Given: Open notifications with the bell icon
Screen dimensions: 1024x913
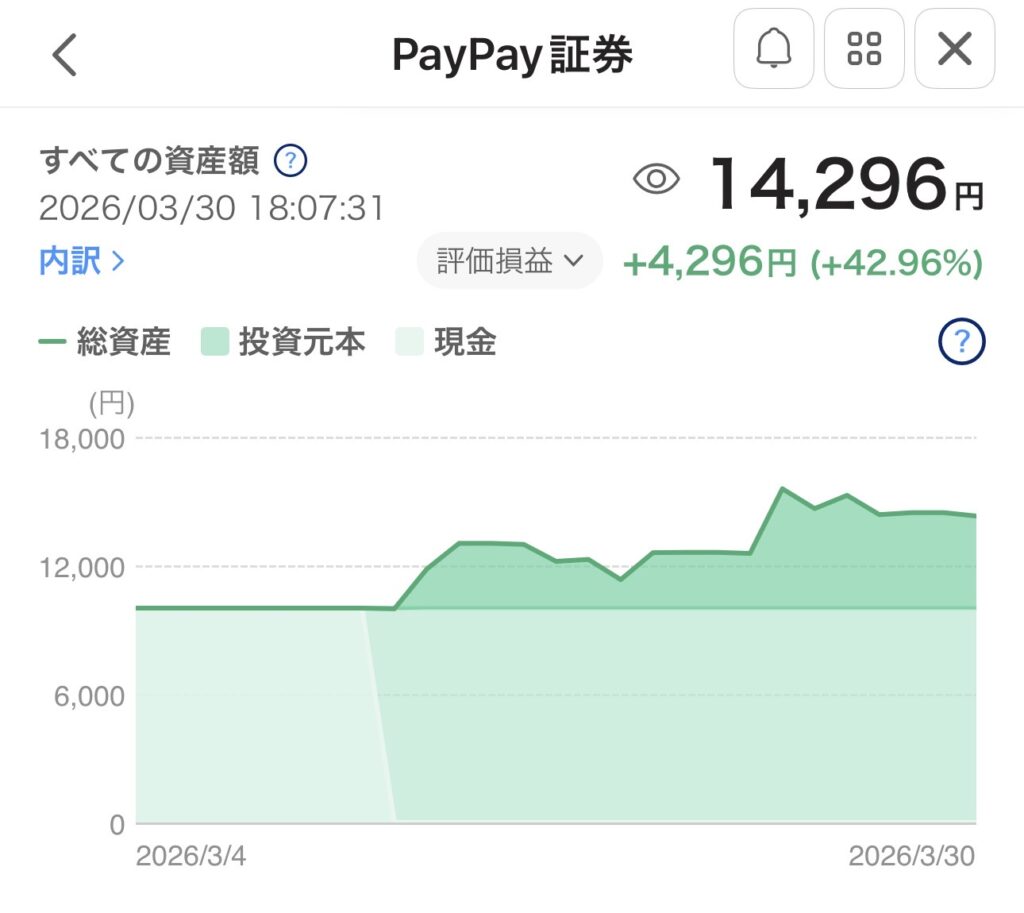Looking at the screenshot, I should 773,49.
